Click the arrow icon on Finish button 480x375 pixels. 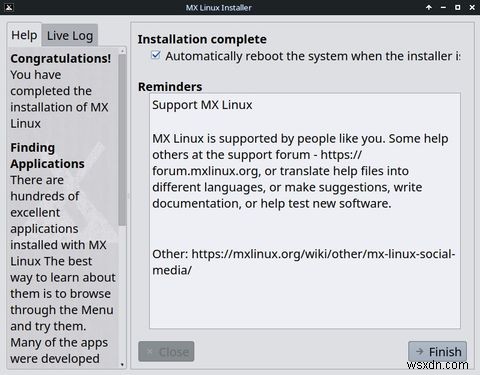420,351
